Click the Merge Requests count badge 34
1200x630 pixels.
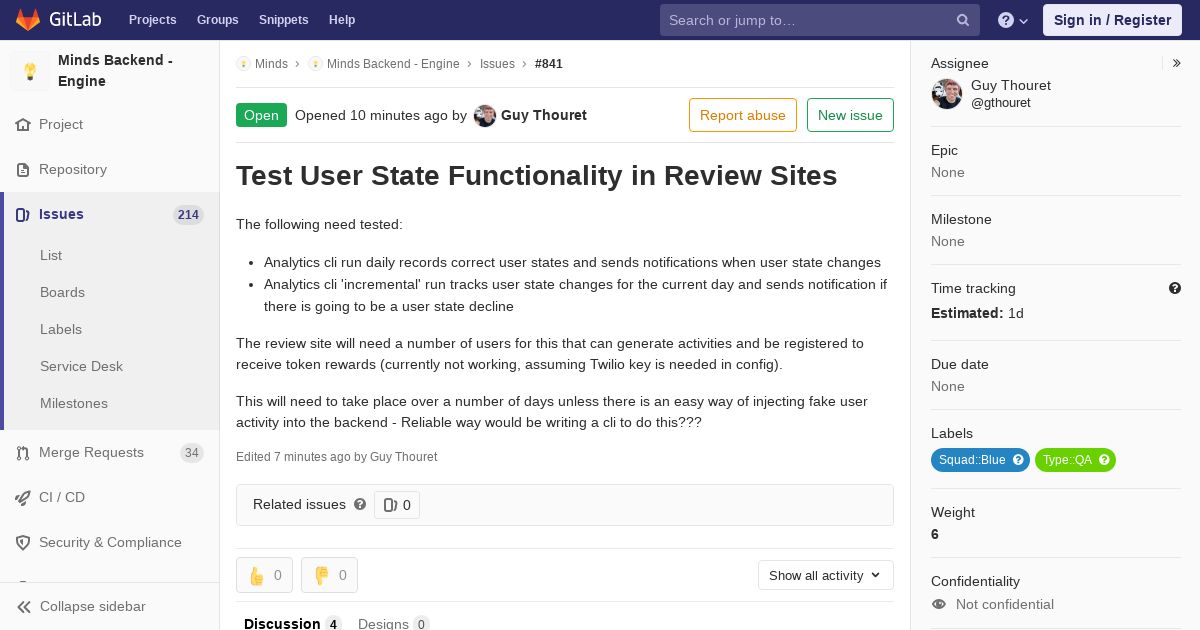(192, 453)
